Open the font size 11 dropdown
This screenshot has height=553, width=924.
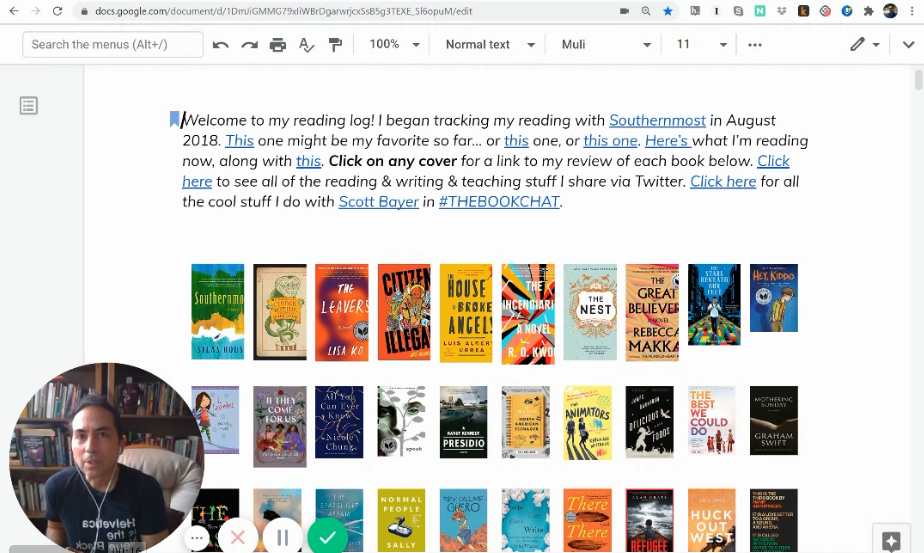coord(701,45)
